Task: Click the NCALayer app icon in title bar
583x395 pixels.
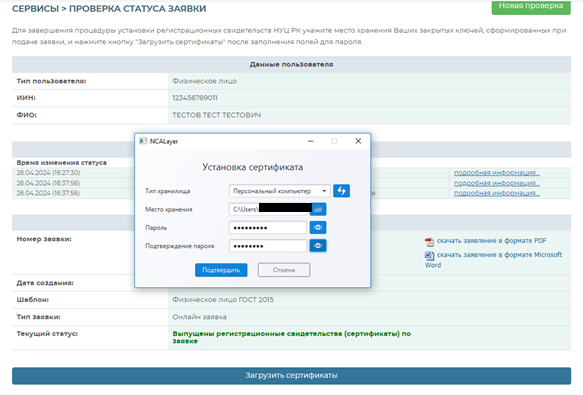Action: click(x=143, y=141)
